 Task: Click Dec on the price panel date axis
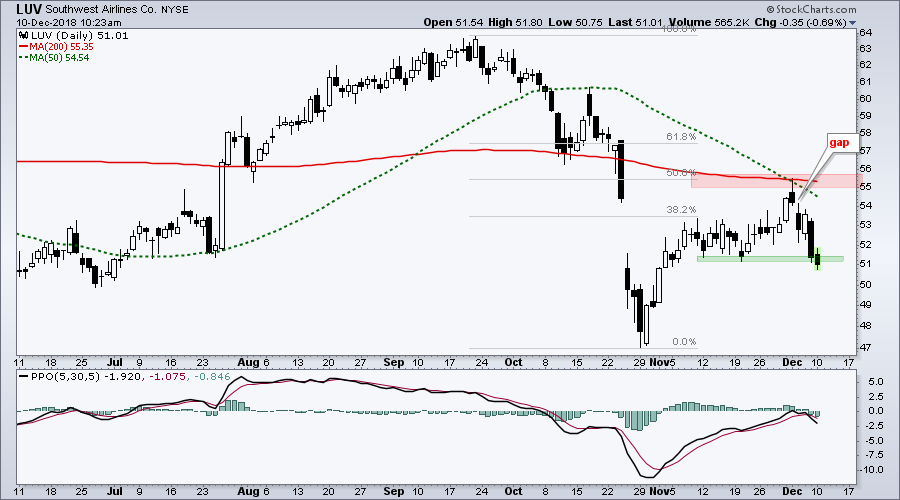(x=792, y=362)
